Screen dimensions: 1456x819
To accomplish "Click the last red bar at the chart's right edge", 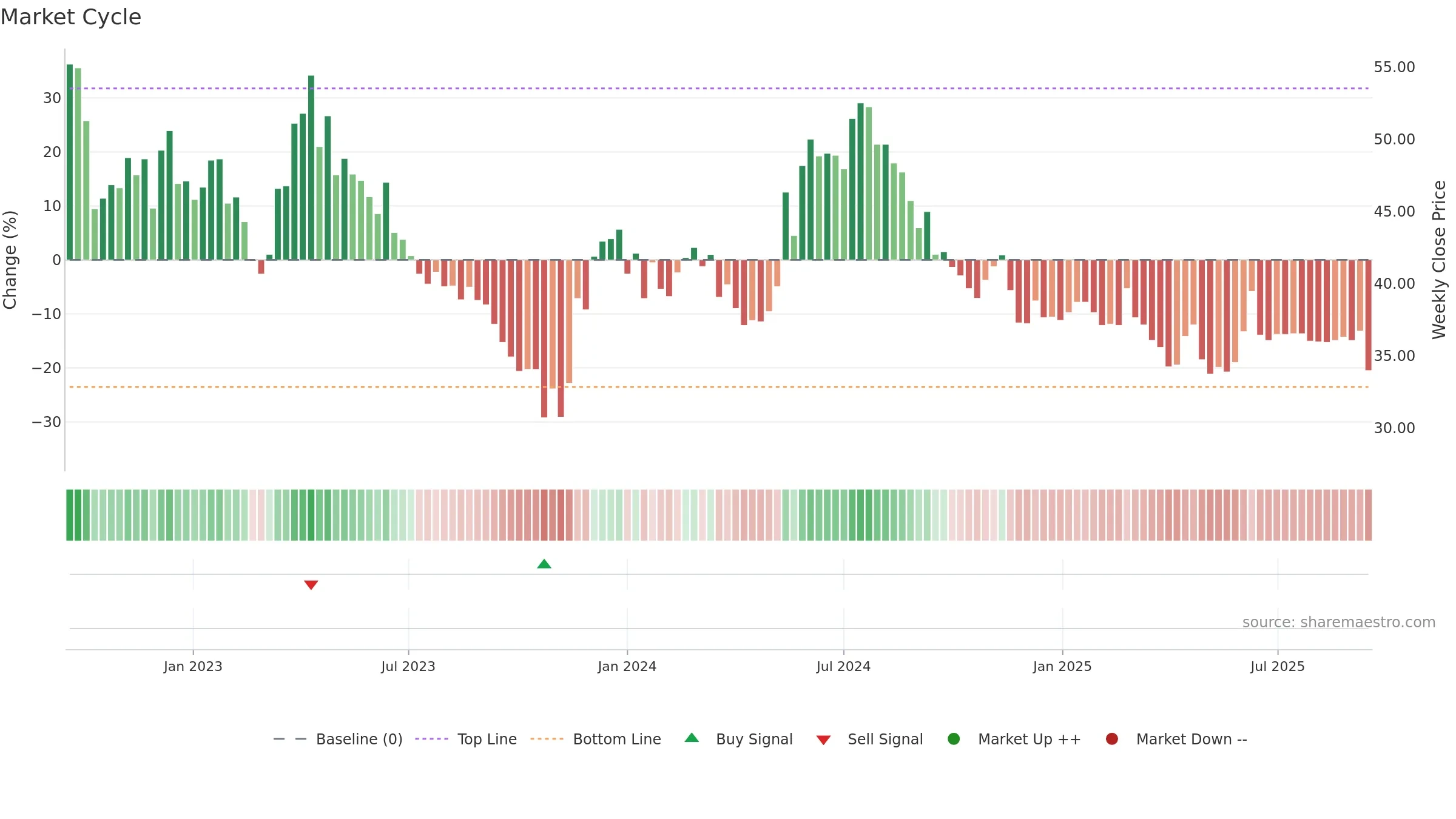I will click(1368, 315).
